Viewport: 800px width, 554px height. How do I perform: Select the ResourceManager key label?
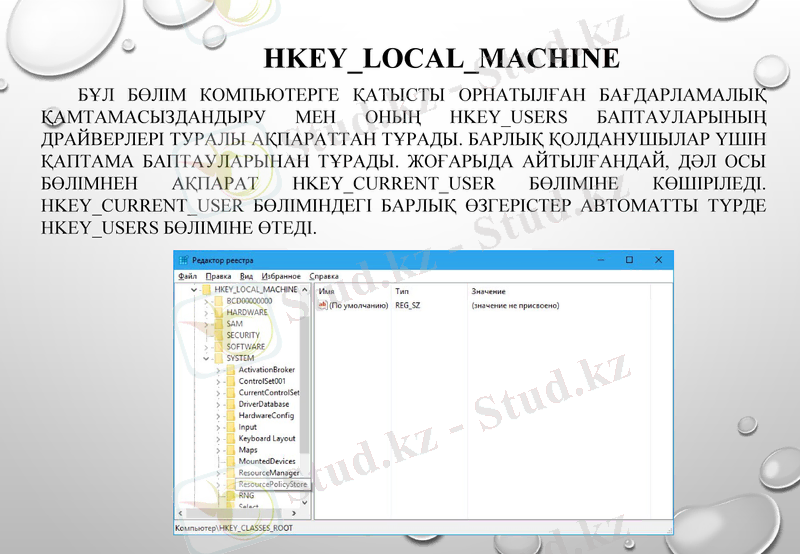coord(269,473)
